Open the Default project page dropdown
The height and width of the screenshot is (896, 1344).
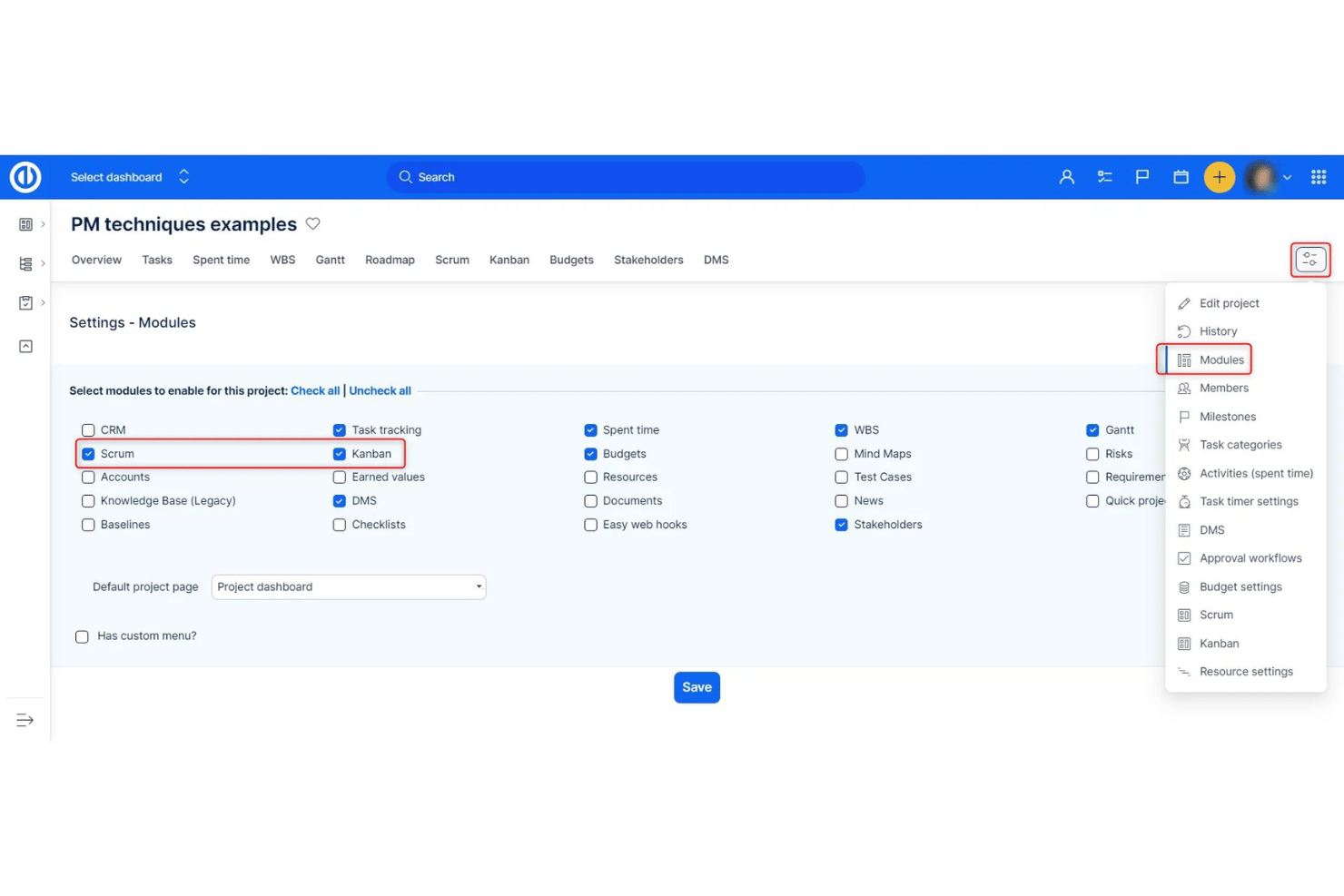point(349,586)
